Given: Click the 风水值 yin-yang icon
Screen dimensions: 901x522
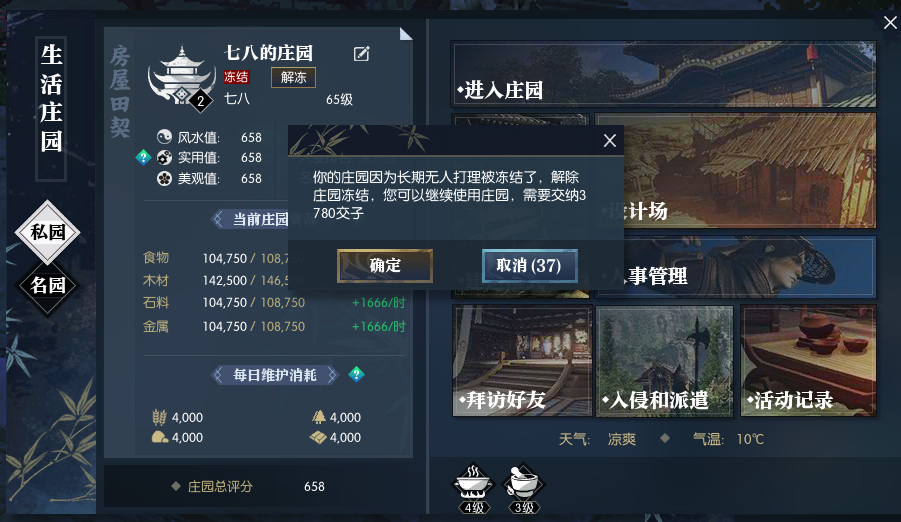Looking at the screenshot, I should pos(164,137).
